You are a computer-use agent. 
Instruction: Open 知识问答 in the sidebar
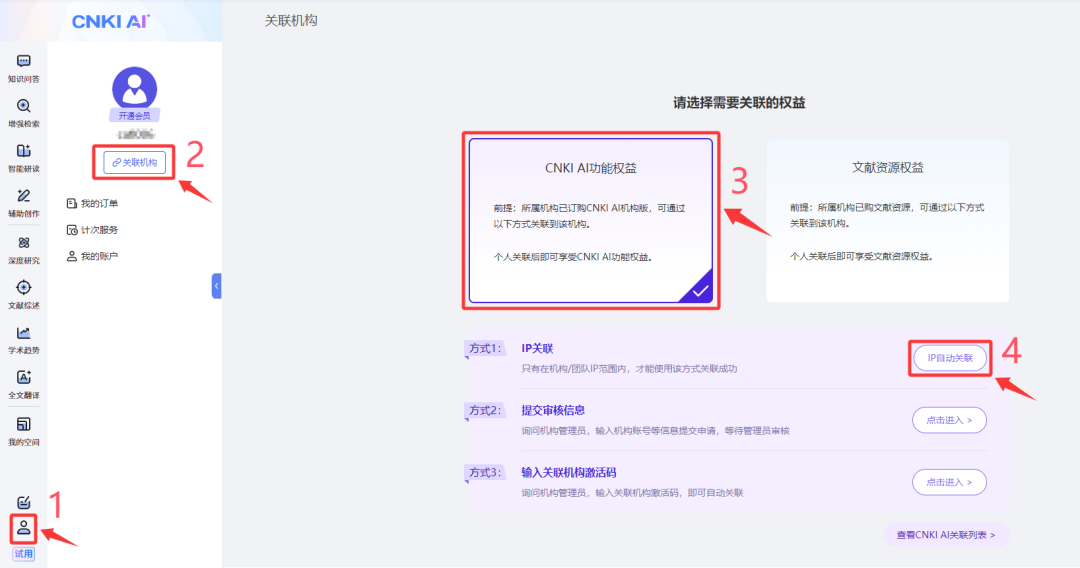(x=23, y=67)
